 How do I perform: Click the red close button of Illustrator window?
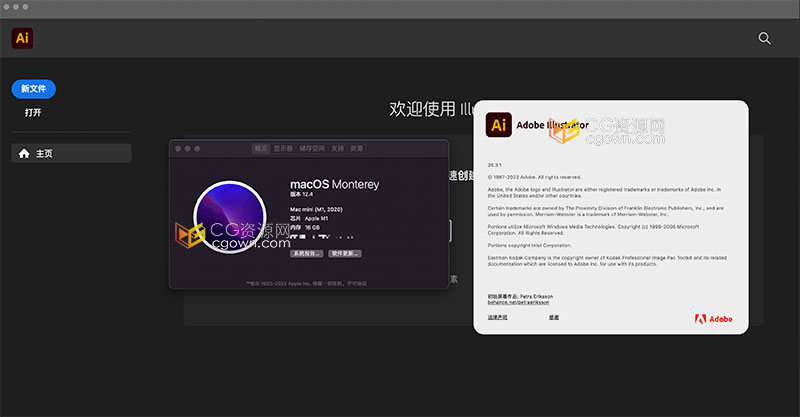coord(6,7)
